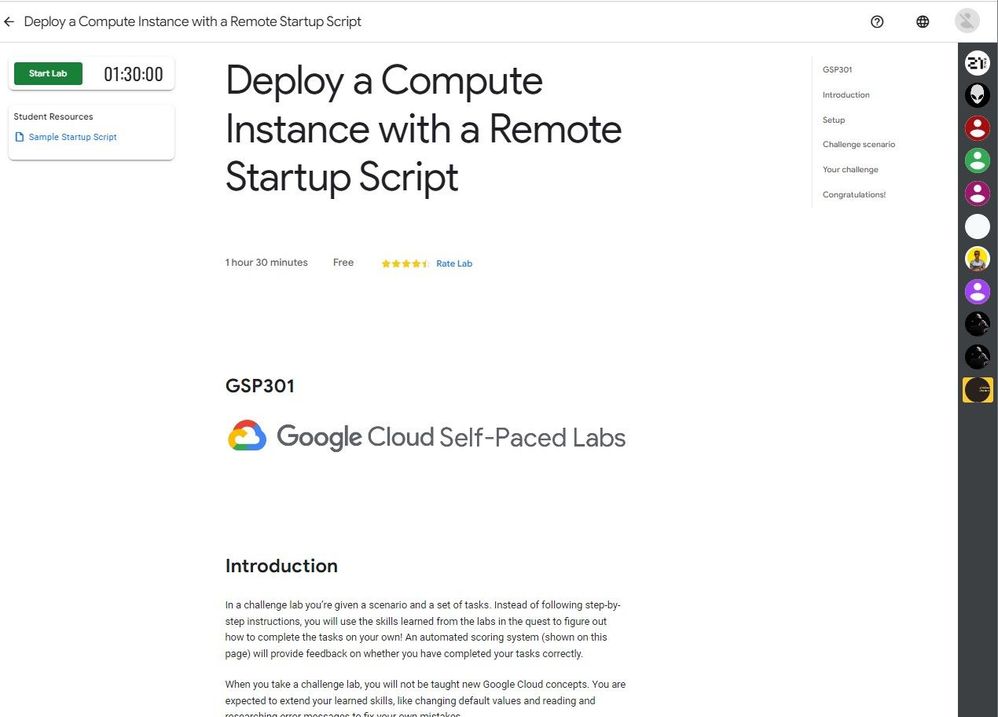The image size is (998, 717).
Task: Select the yellow-square dark avatar in sidebar
Action: [977, 390]
